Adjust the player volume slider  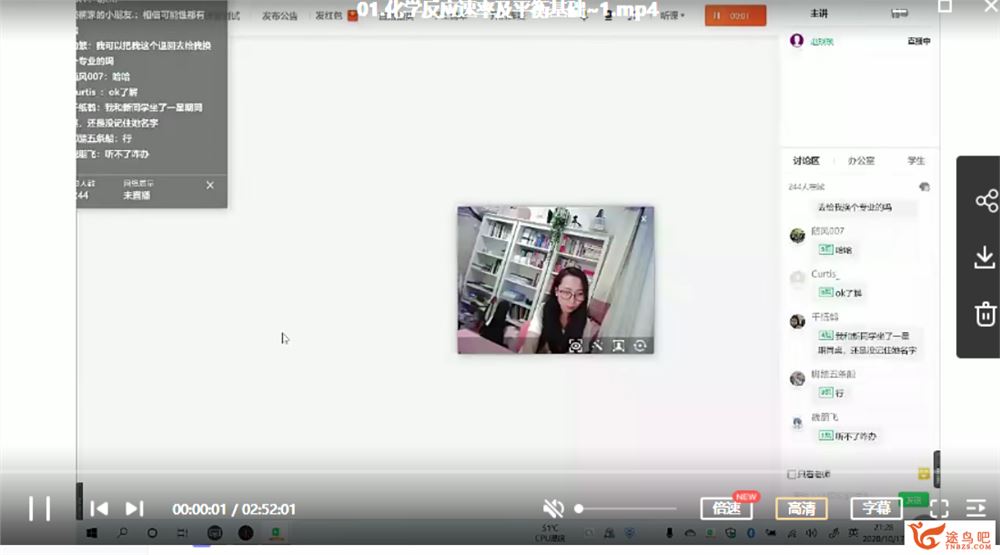pos(625,508)
